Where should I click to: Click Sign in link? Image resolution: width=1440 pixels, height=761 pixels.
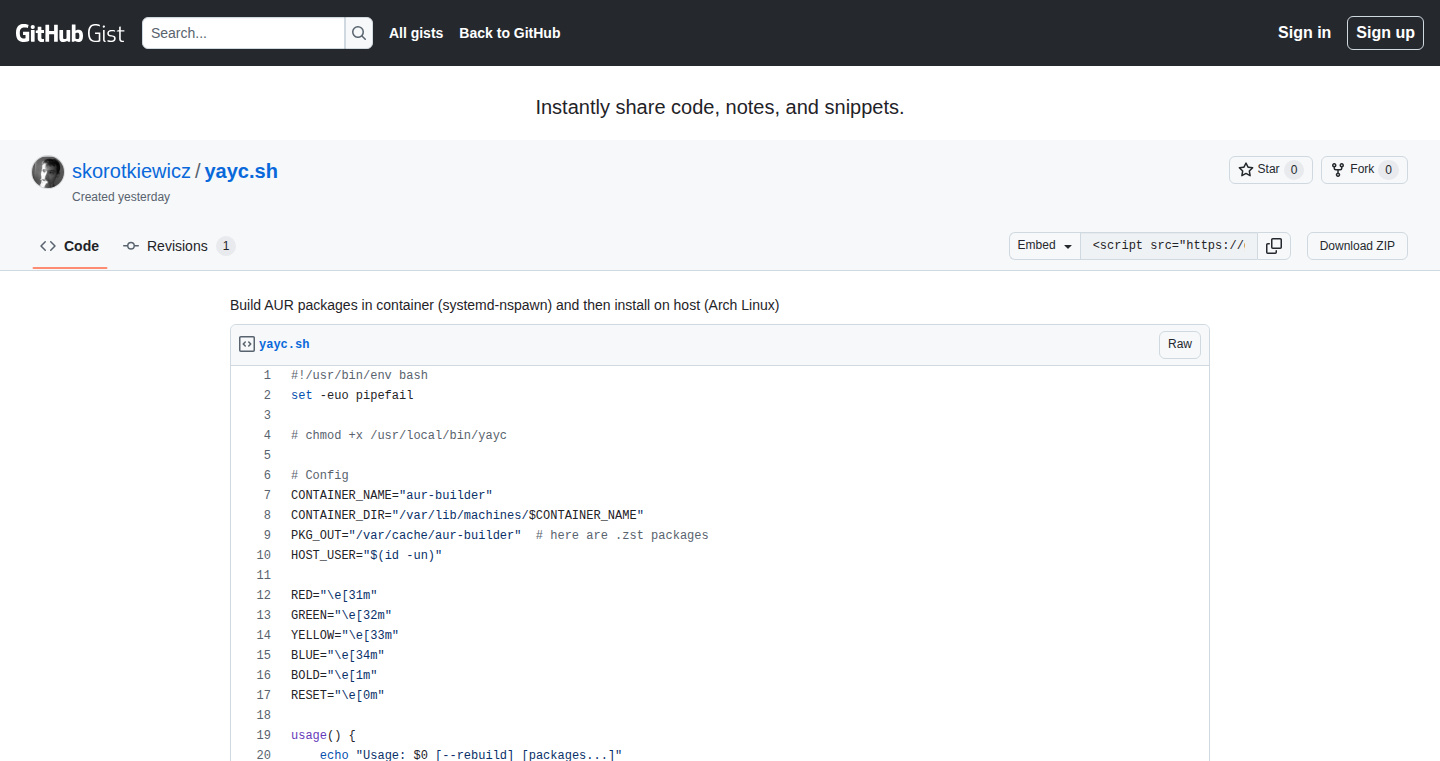tap(1304, 32)
